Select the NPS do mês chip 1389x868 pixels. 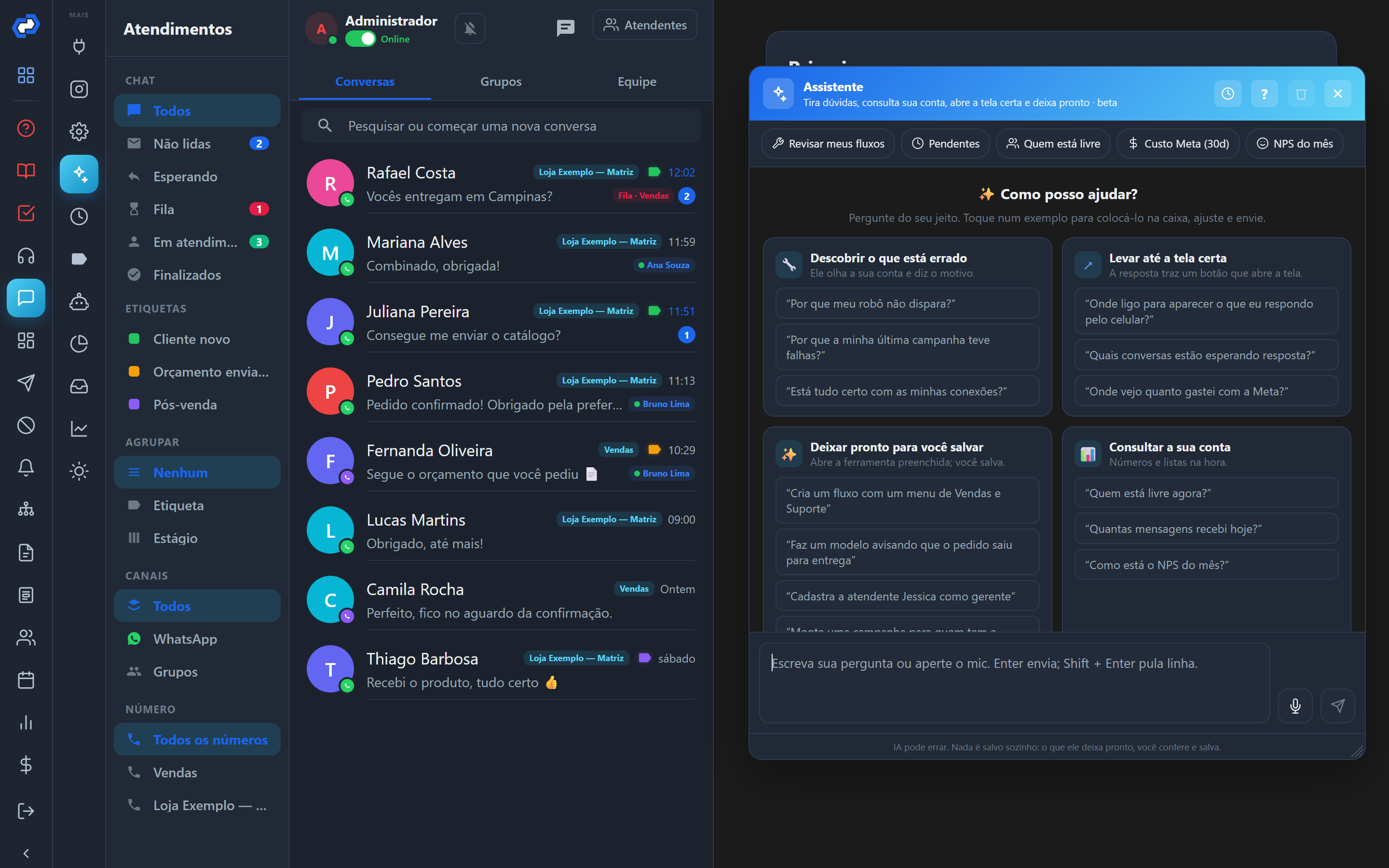tap(1294, 144)
